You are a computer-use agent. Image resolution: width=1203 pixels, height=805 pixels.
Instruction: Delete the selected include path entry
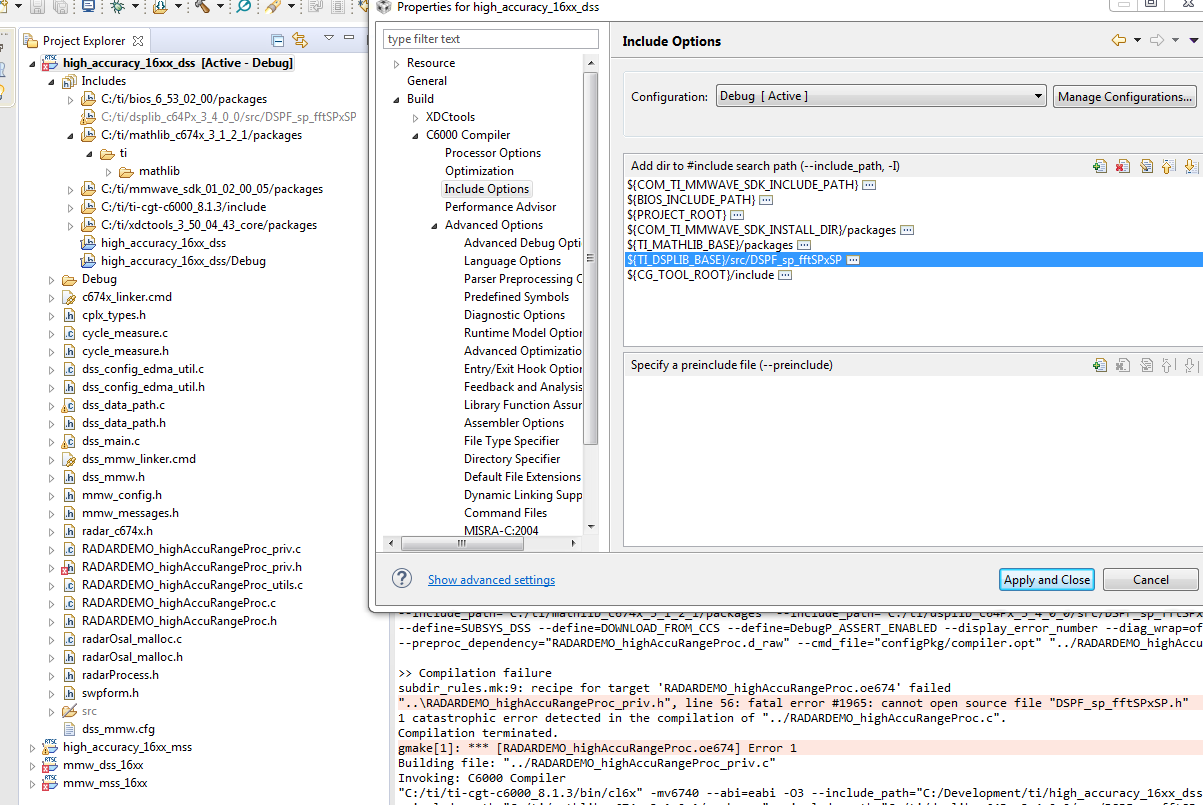1122,165
